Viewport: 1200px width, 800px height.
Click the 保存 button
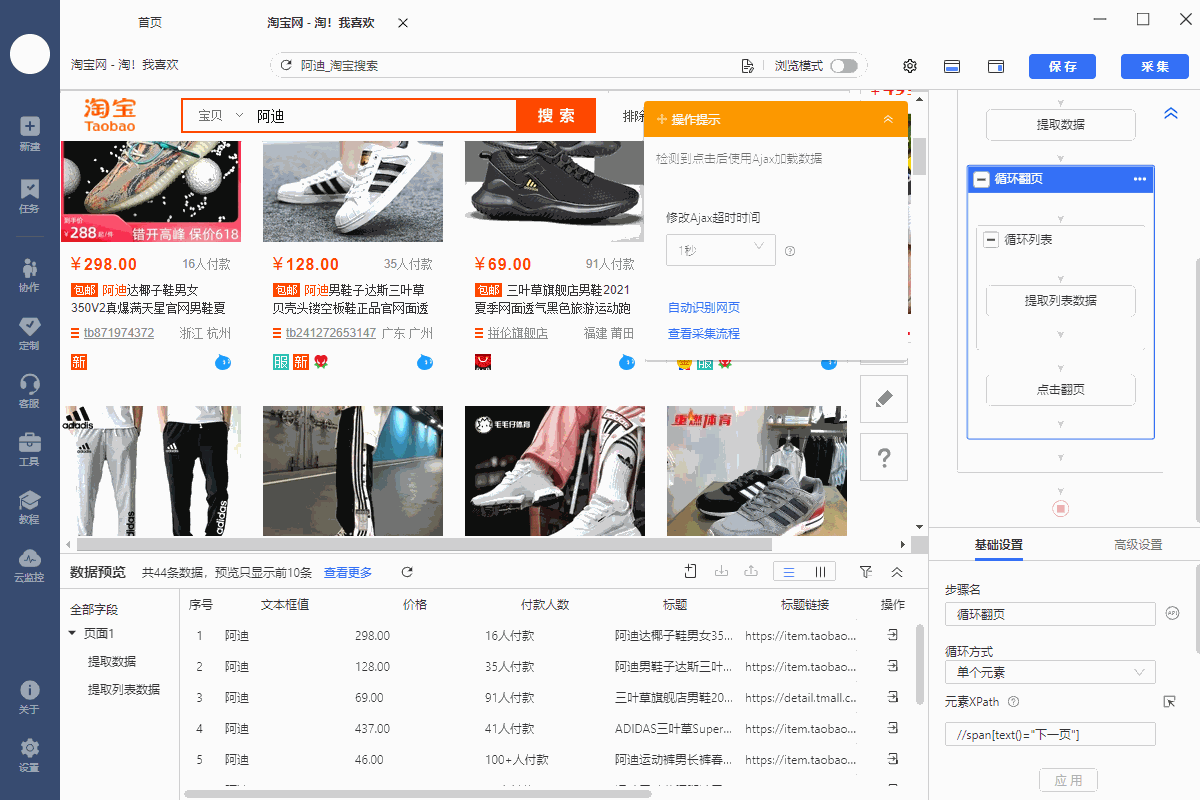point(1062,66)
